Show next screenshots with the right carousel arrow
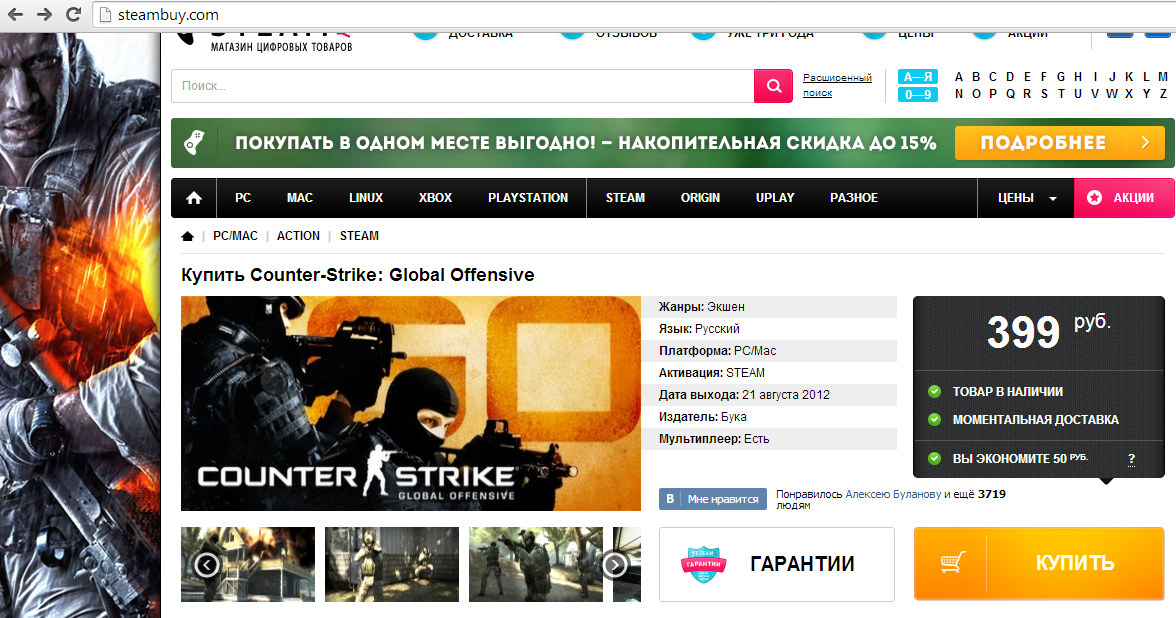 click(x=615, y=564)
